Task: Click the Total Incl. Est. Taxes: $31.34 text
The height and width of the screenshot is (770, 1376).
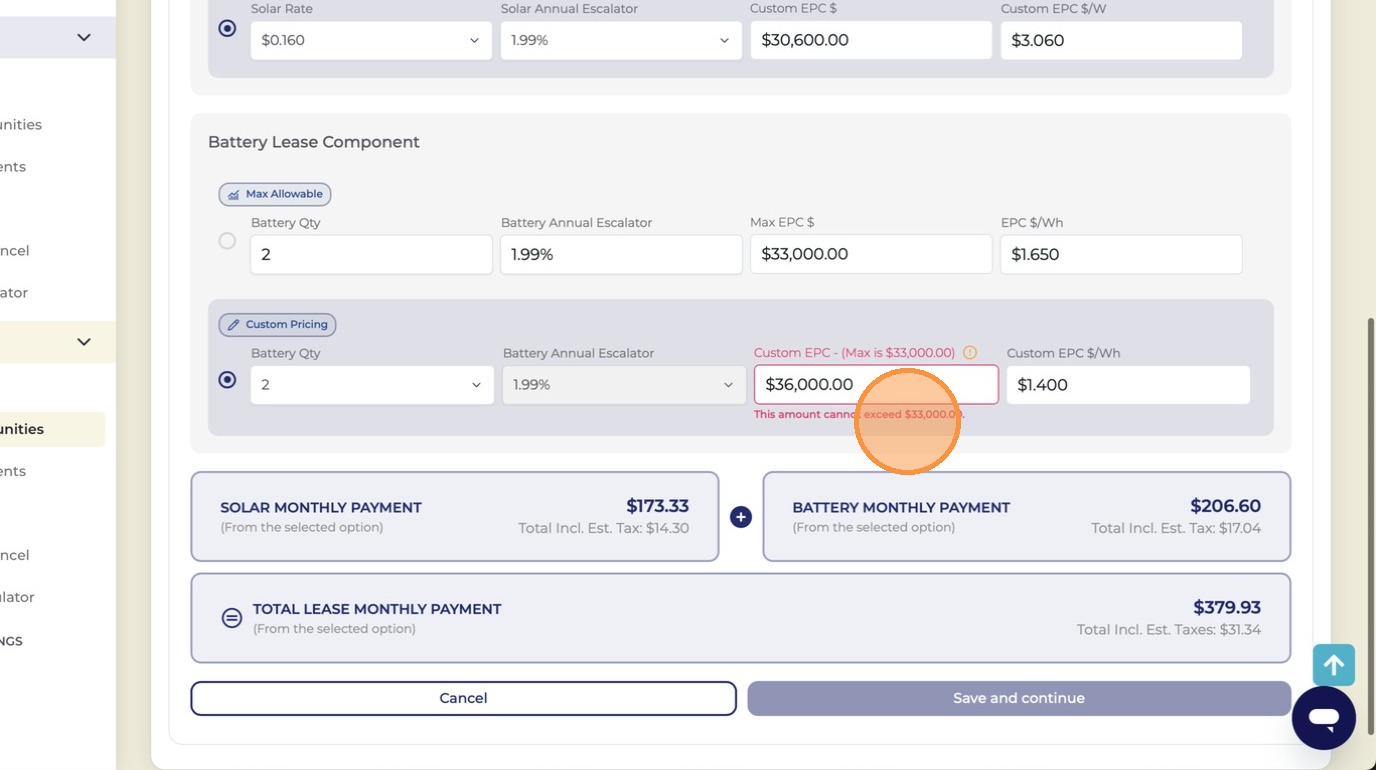Action: (x=1169, y=630)
